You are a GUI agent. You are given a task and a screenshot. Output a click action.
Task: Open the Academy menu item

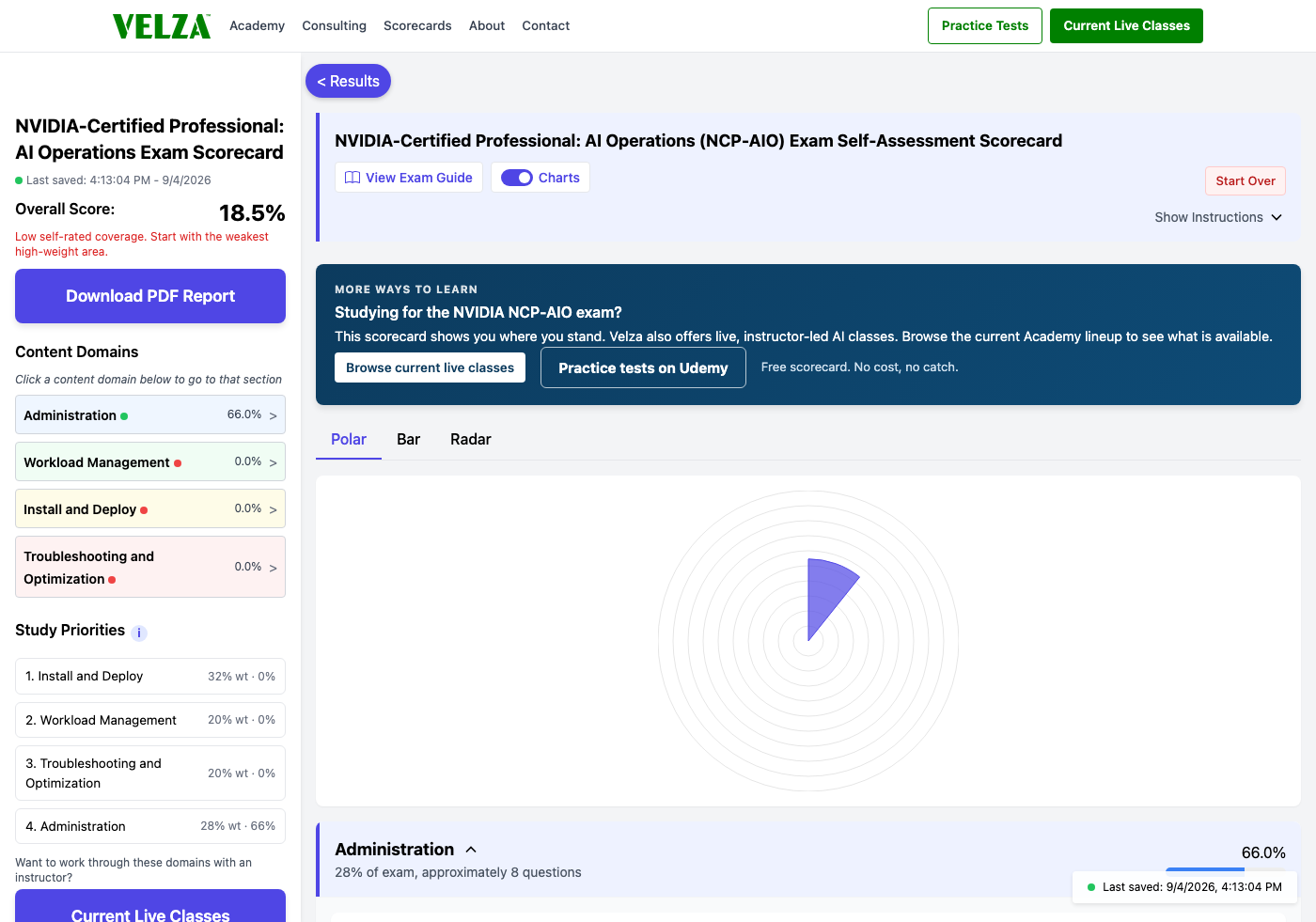point(257,25)
